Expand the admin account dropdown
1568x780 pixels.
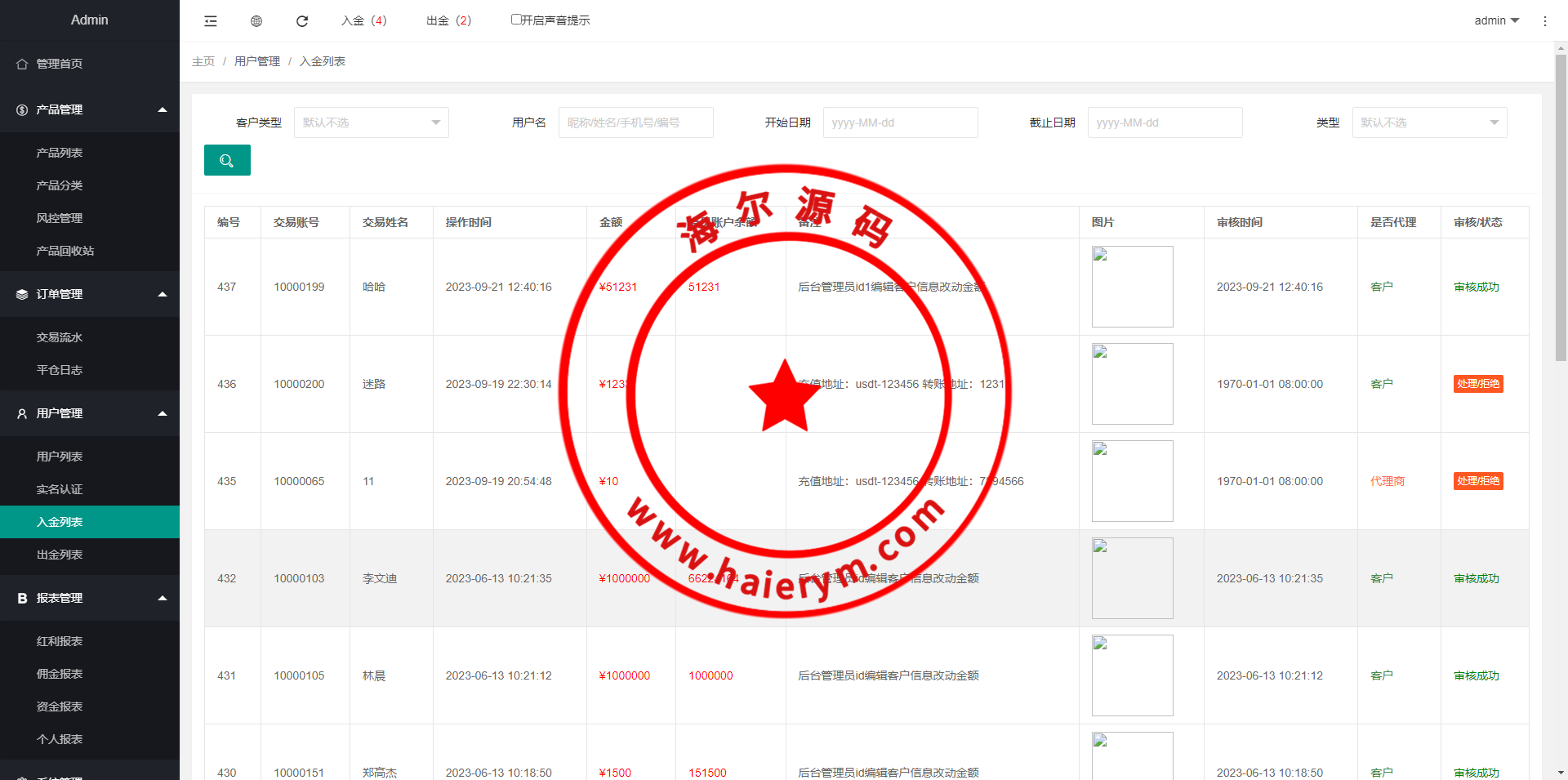(1496, 20)
